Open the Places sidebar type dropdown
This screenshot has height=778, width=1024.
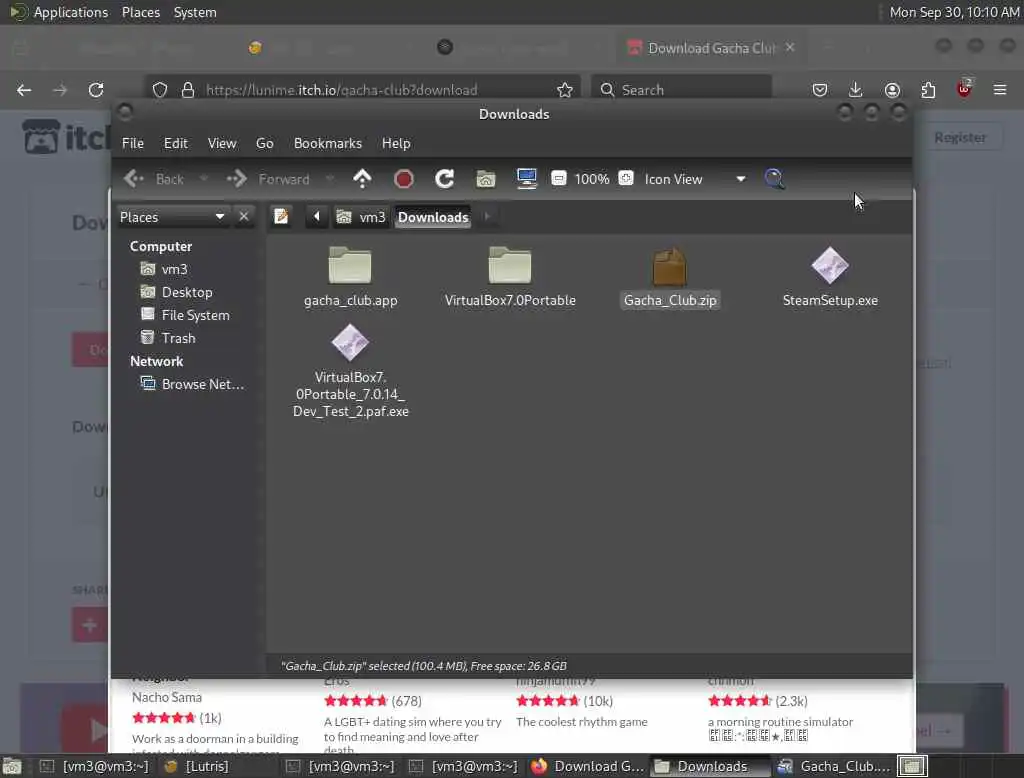pyautogui.click(x=172, y=217)
